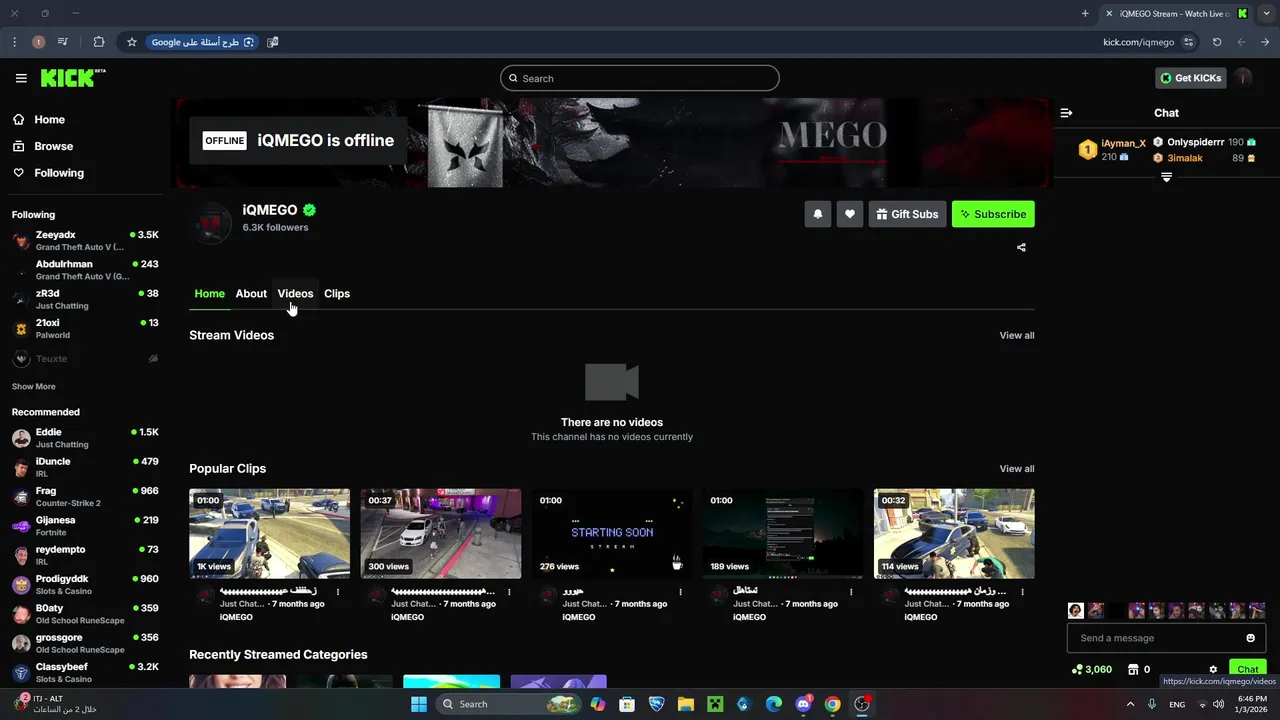Image resolution: width=1280 pixels, height=720 pixels.
Task: Open the Starting Soon clip with 276 views
Action: (612, 533)
